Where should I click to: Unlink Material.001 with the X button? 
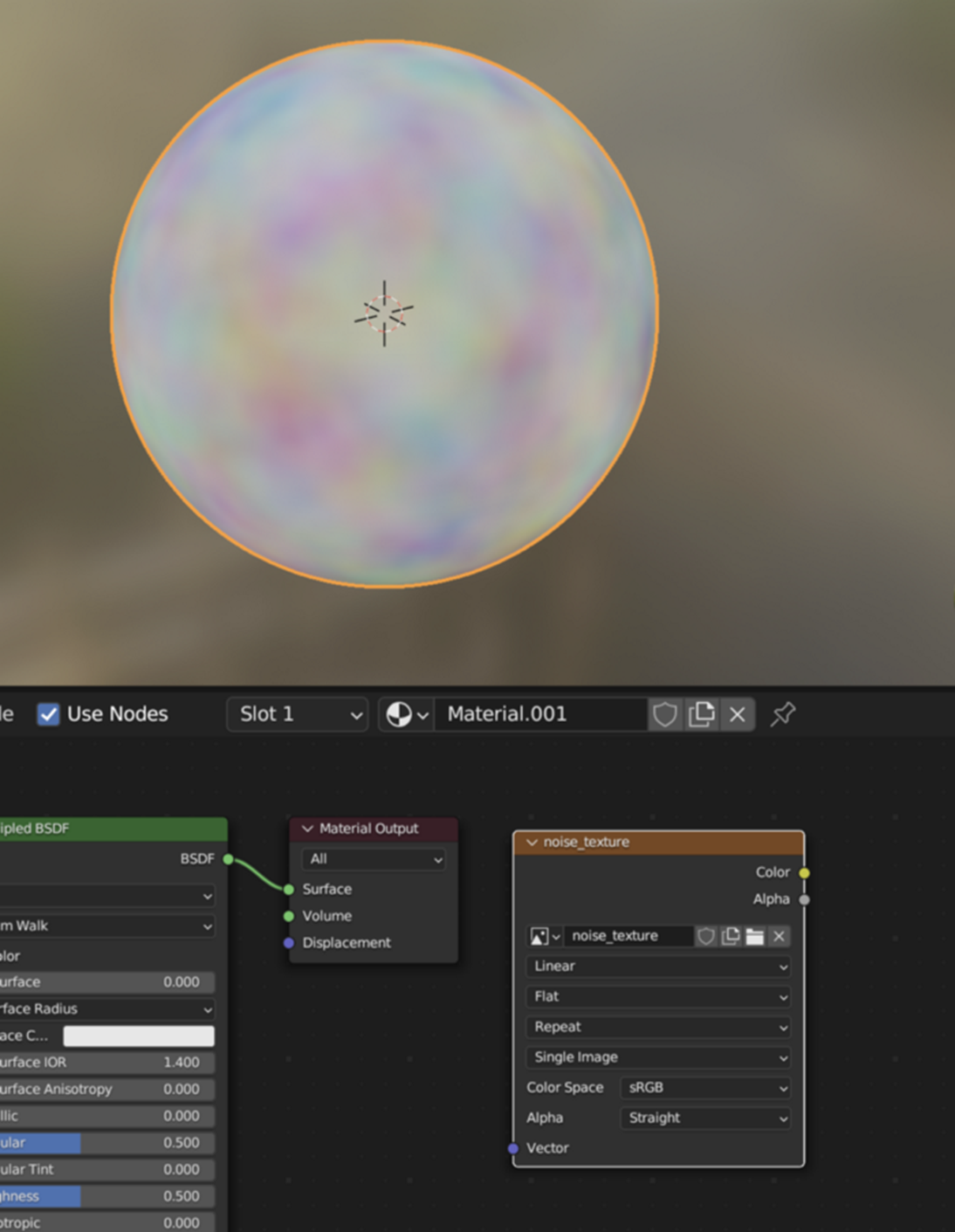(x=738, y=714)
